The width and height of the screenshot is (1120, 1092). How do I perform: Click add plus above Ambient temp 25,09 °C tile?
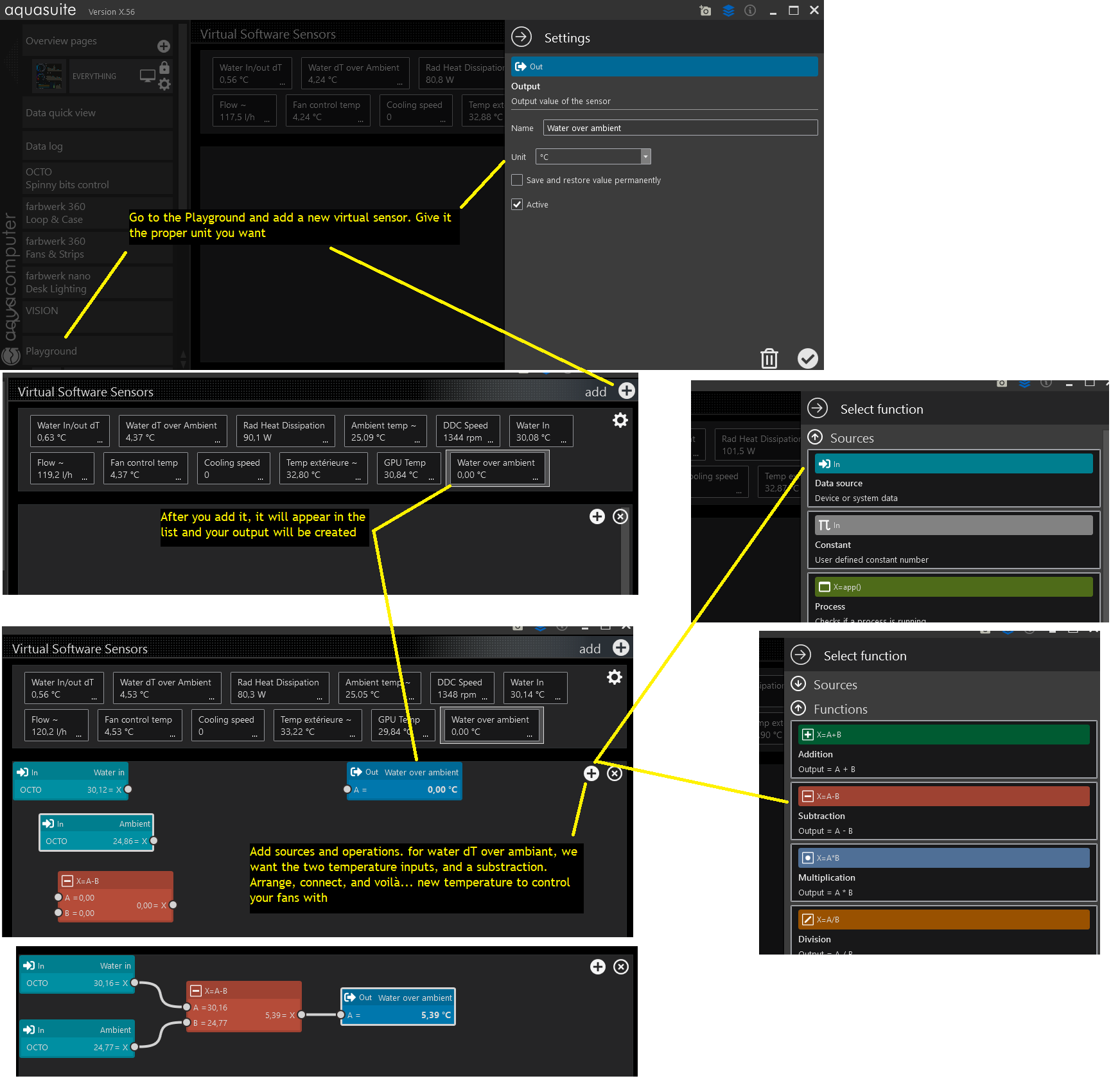[627, 391]
